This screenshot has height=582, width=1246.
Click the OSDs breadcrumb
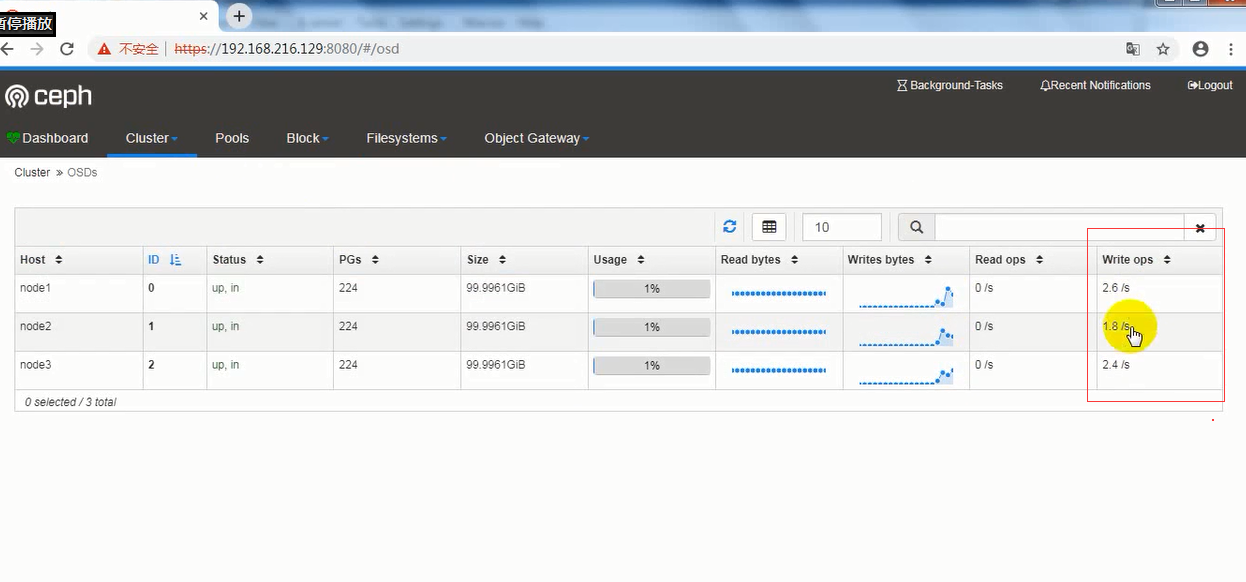[x=82, y=173]
